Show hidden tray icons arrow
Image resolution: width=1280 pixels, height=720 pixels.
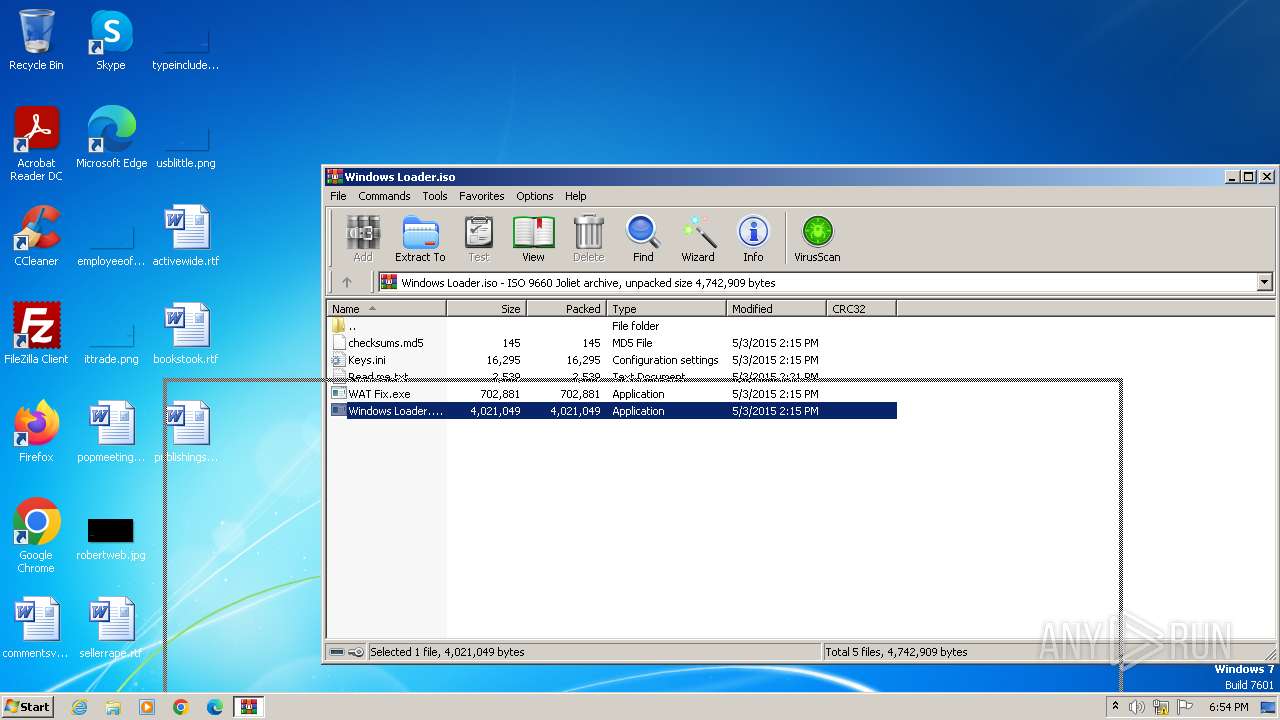pyautogui.click(x=1115, y=707)
